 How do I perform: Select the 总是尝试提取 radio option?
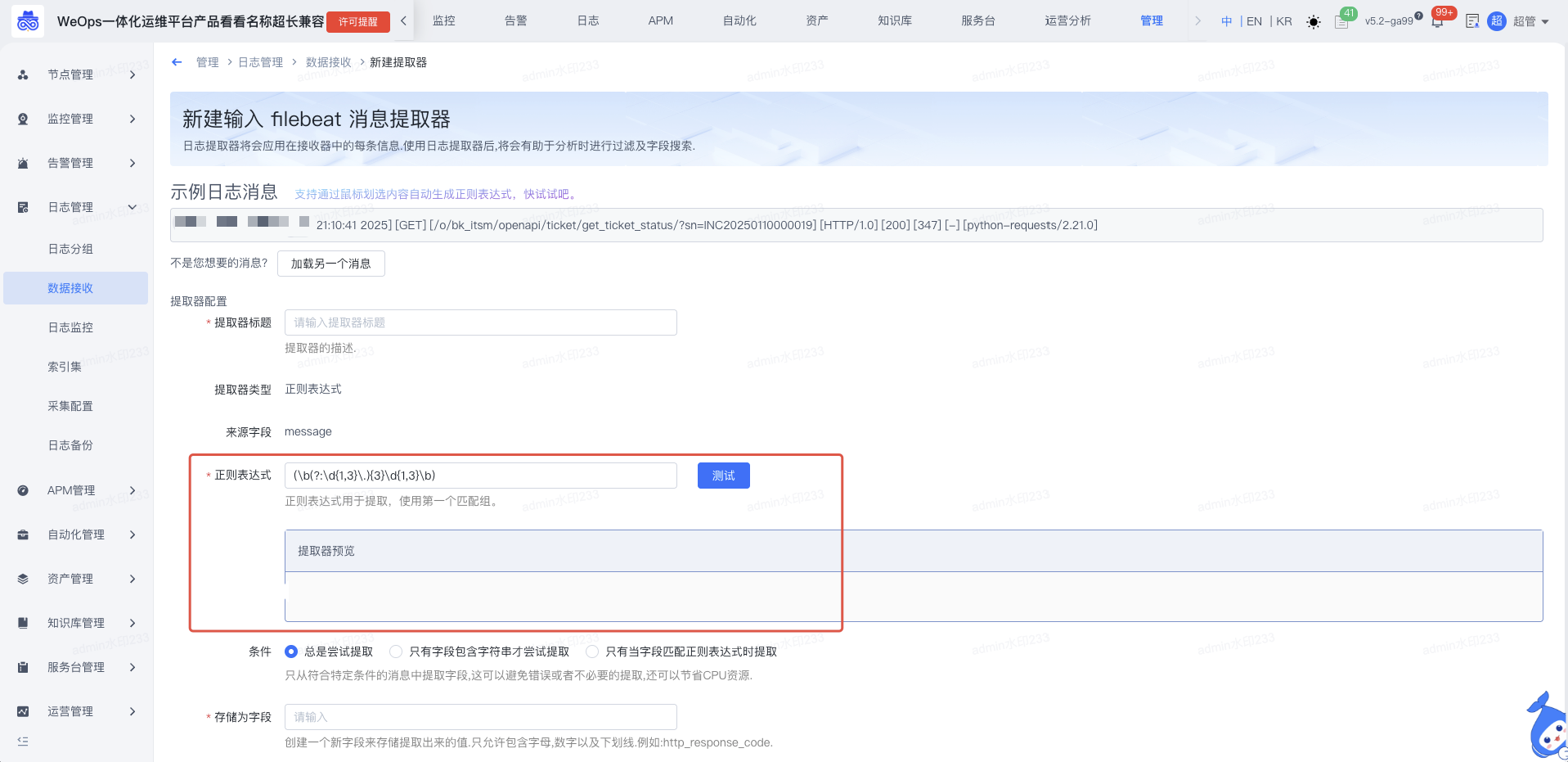point(291,652)
